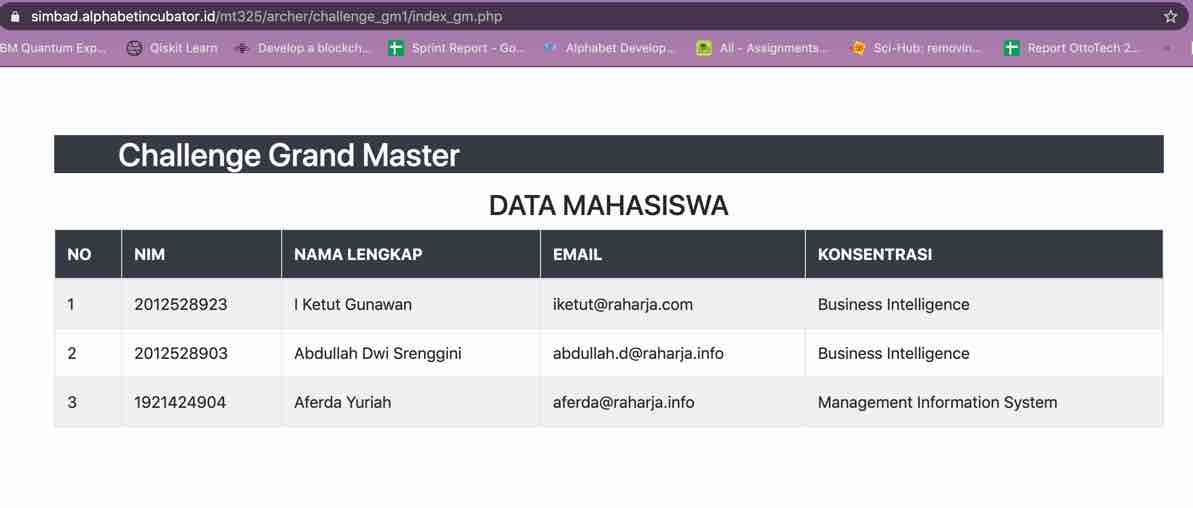Click the padlock site security icon

(x=14, y=17)
